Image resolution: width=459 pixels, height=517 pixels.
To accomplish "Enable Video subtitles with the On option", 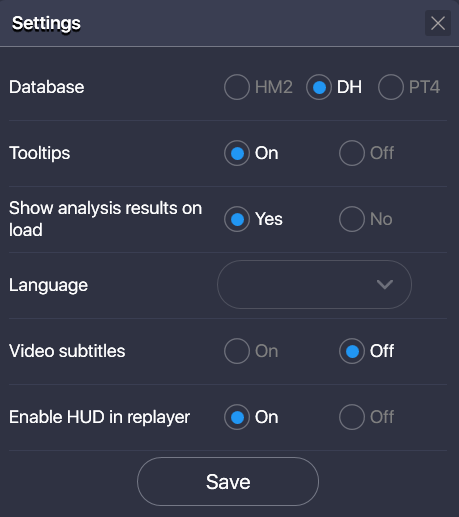I will coord(237,351).
